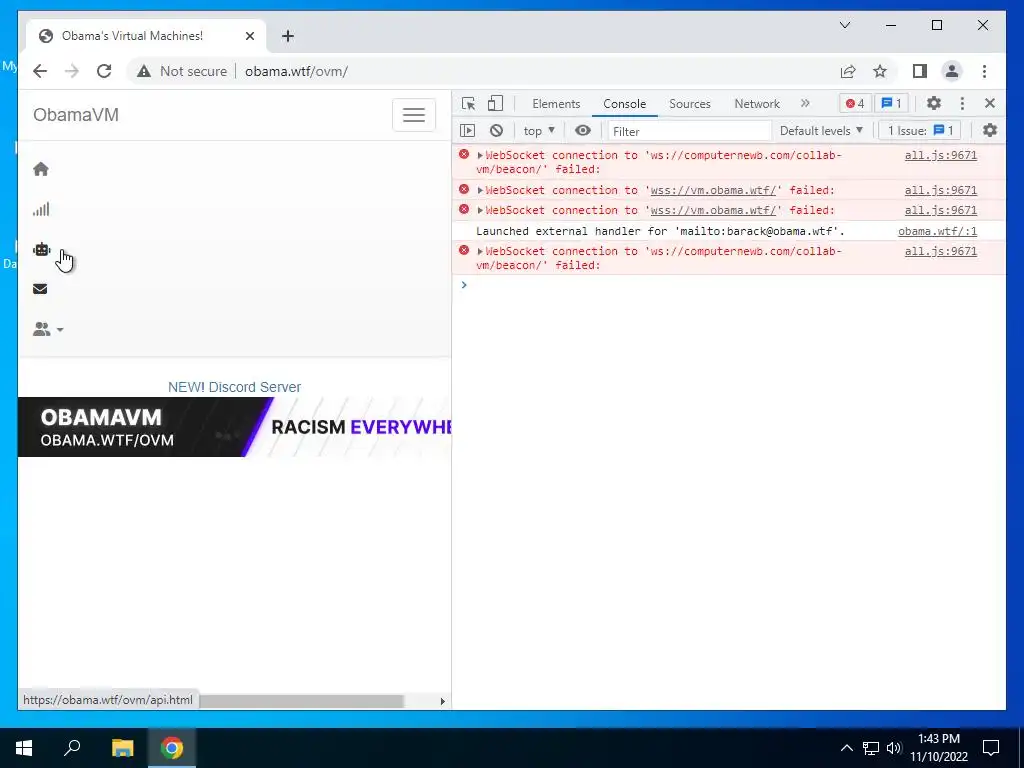Open the Chrome three-dot menu

point(984,71)
